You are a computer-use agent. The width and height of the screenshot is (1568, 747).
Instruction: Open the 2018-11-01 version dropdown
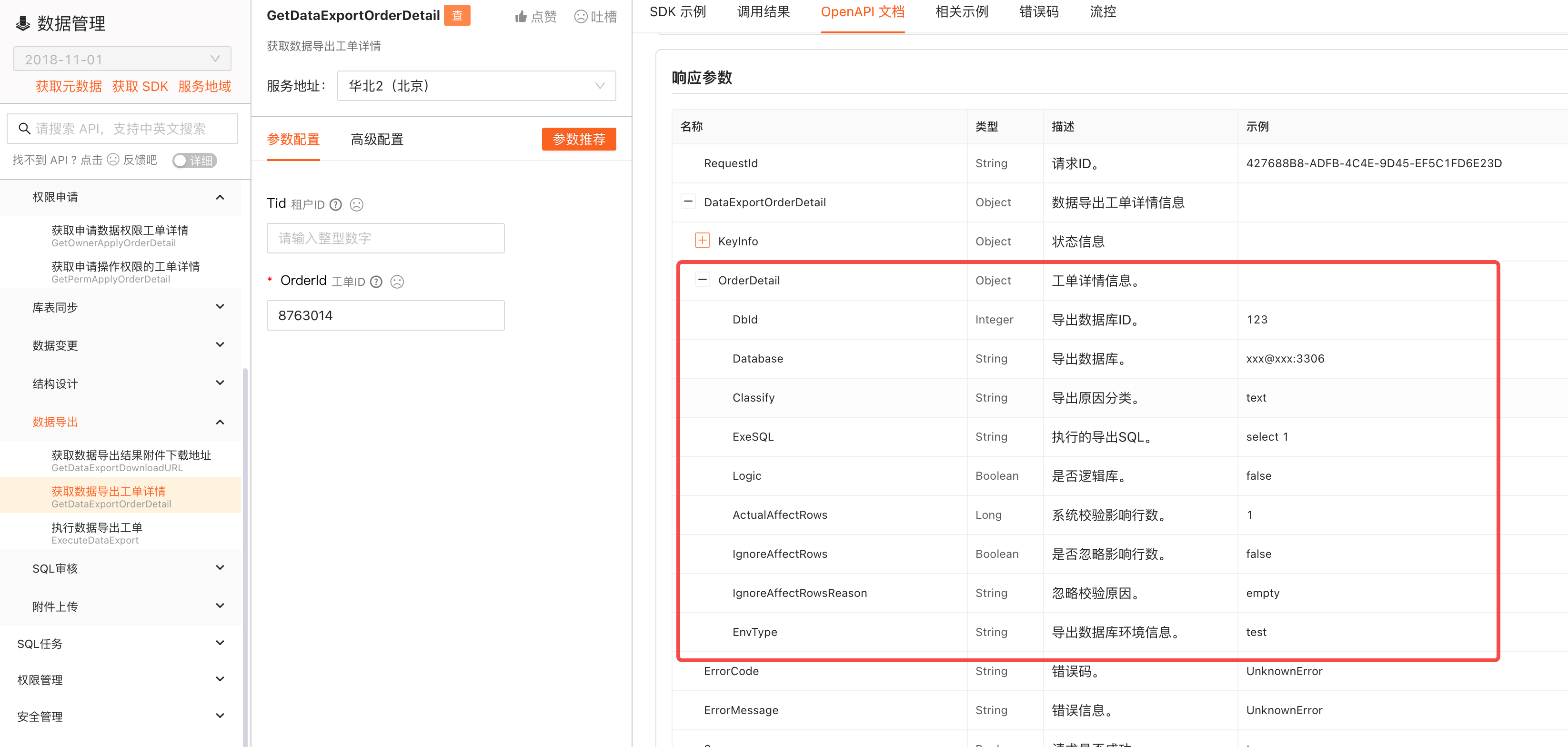(x=122, y=59)
